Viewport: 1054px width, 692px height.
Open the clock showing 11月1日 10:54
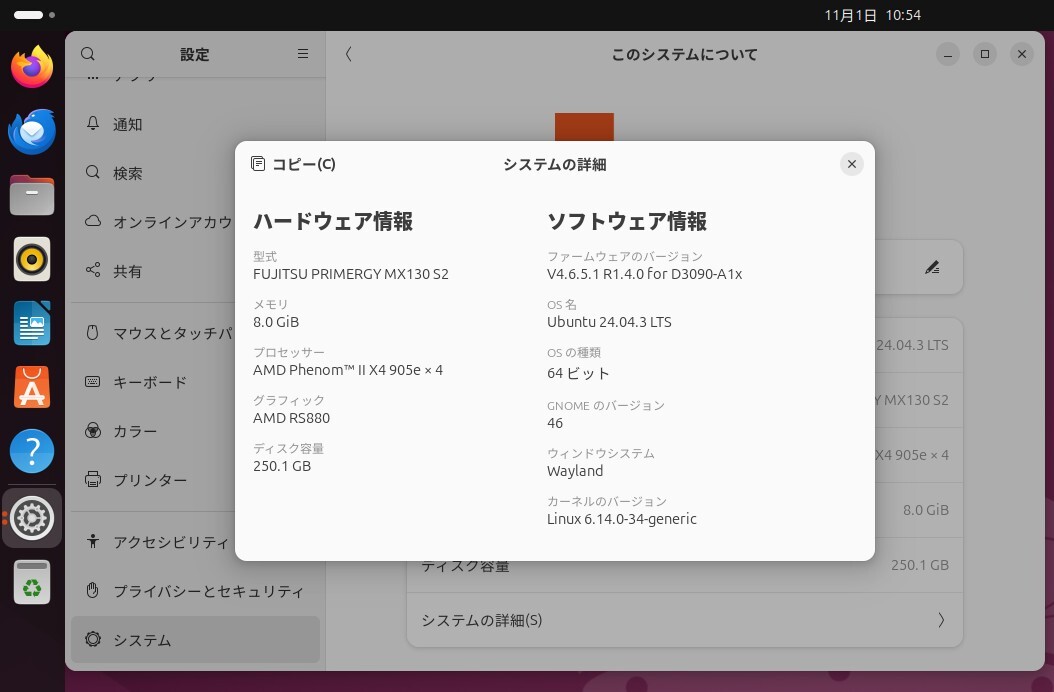(872, 15)
